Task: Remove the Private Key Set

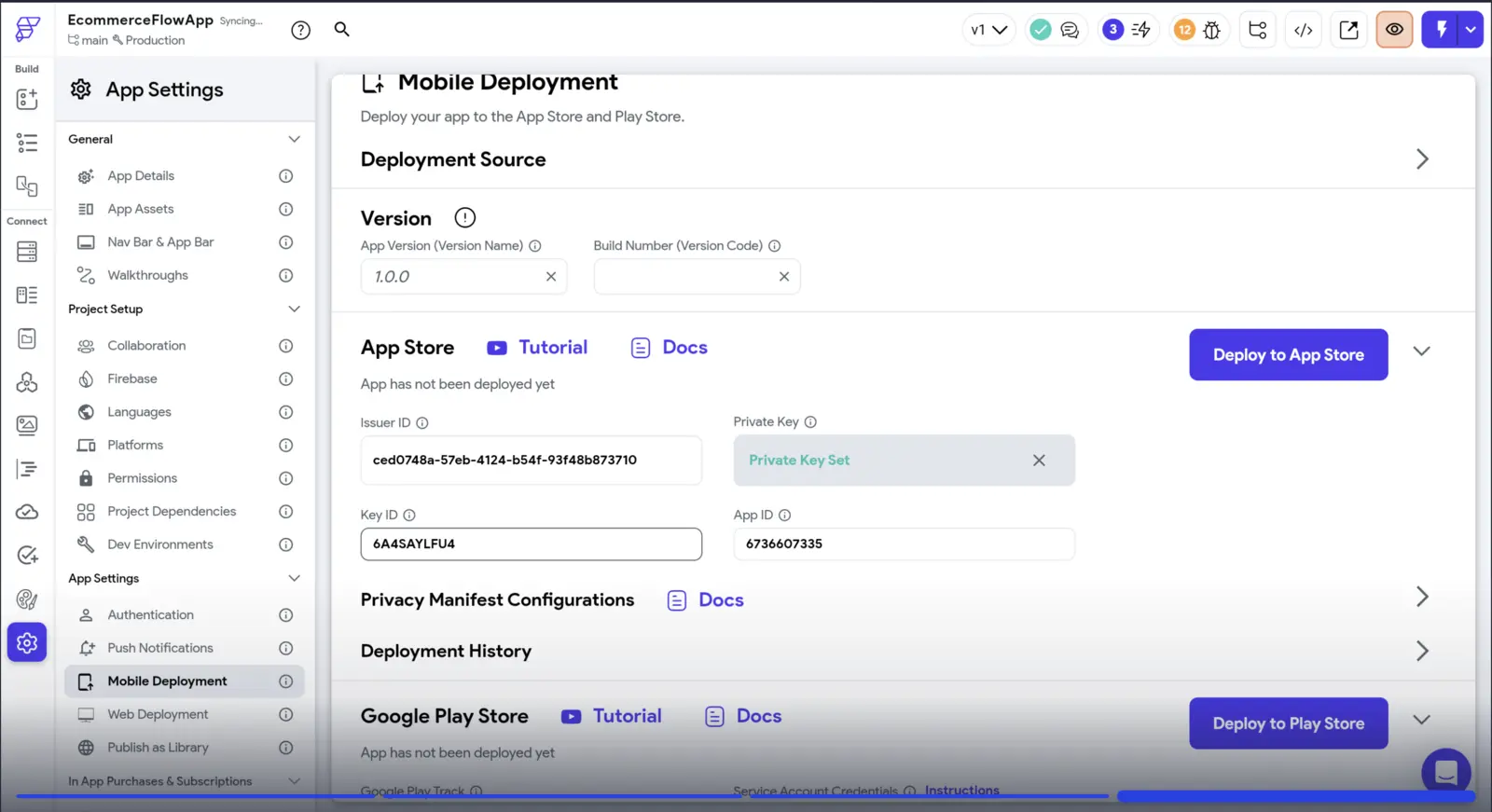Action: click(x=1039, y=461)
